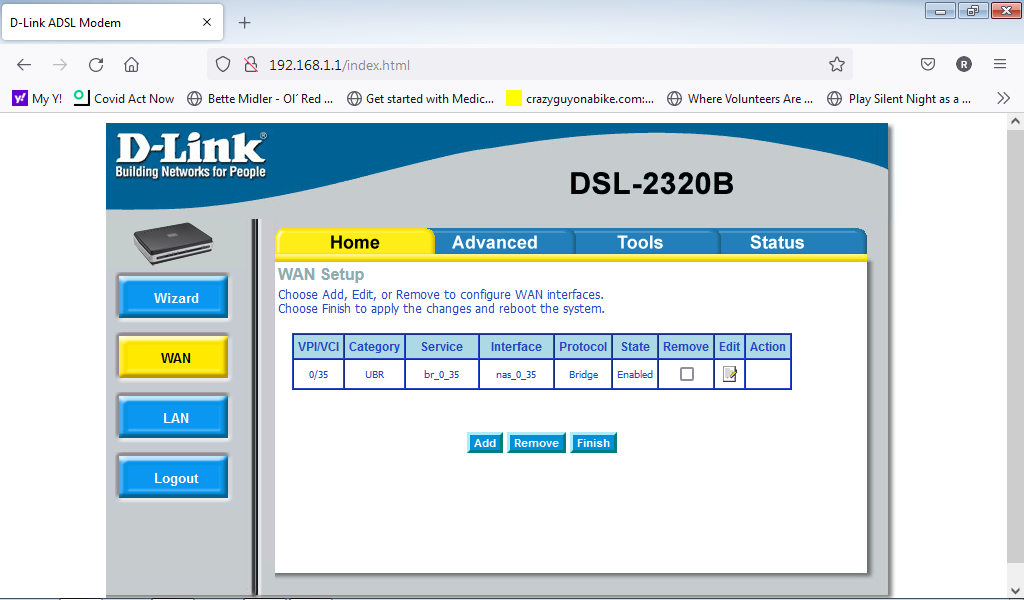Tick the Remove checkbox for 0/35 row
Viewport: 1024px width, 600px height.
pos(686,374)
